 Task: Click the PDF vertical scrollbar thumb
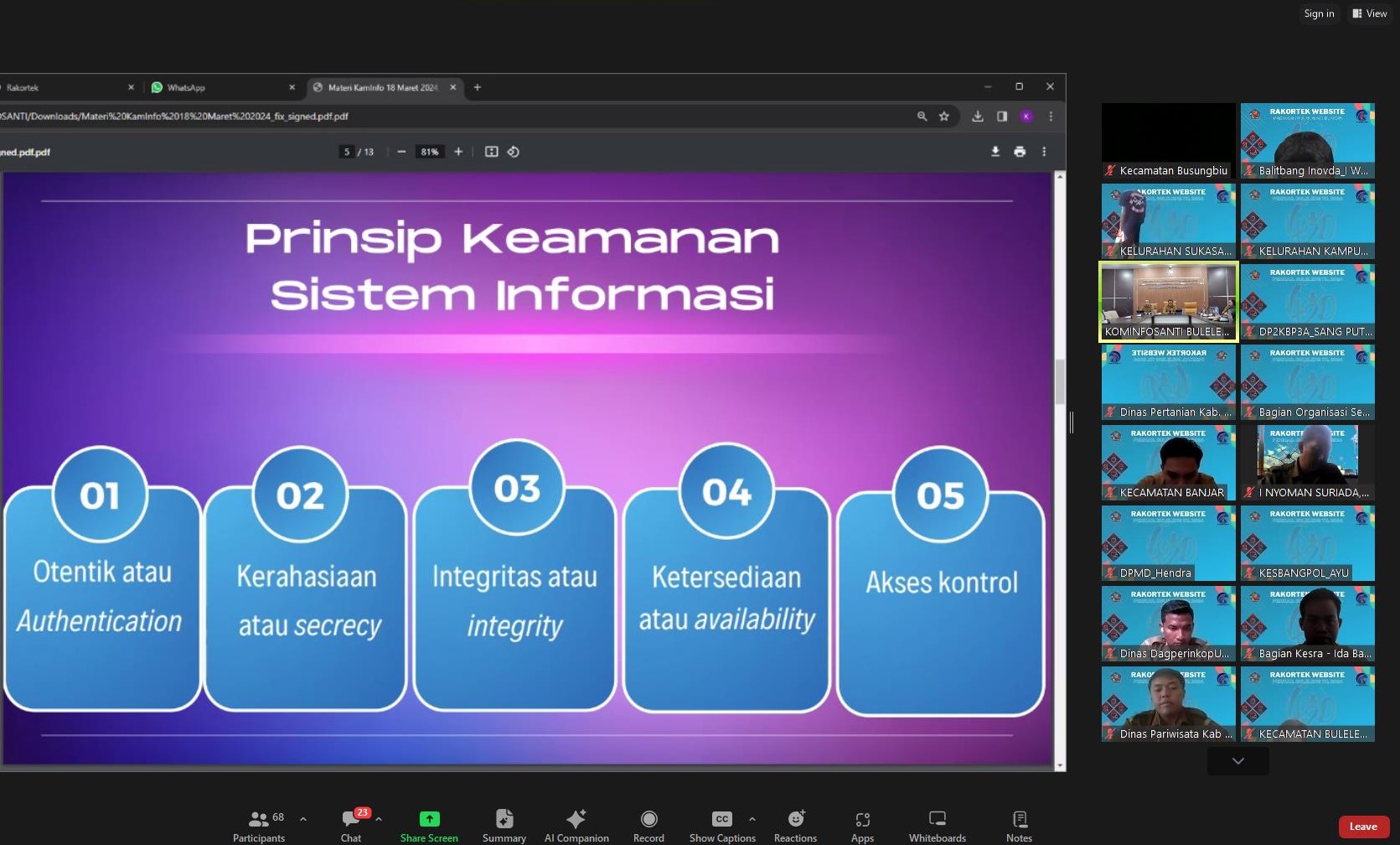1060,382
